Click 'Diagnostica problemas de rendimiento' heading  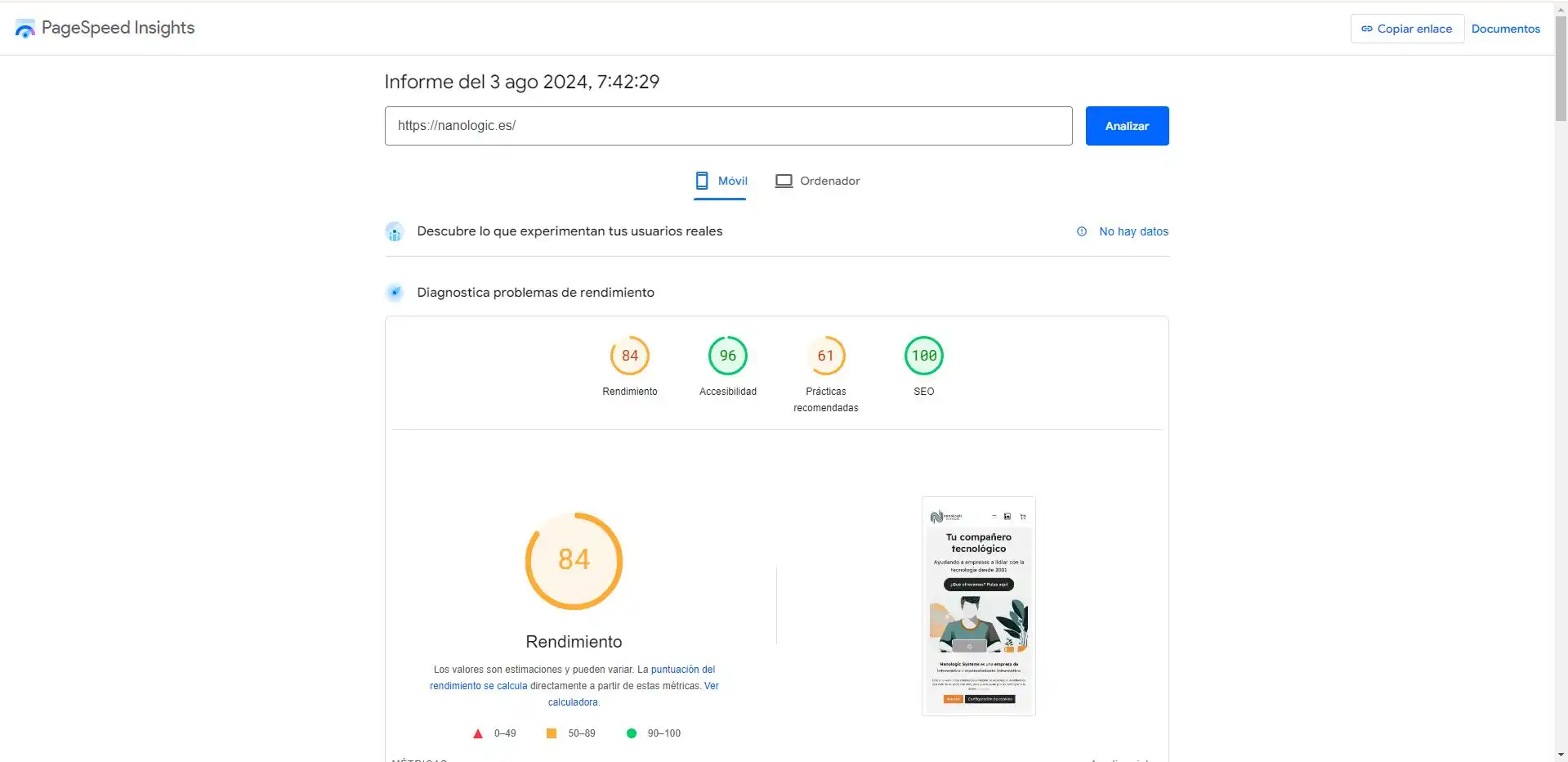pyautogui.click(x=535, y=293)
